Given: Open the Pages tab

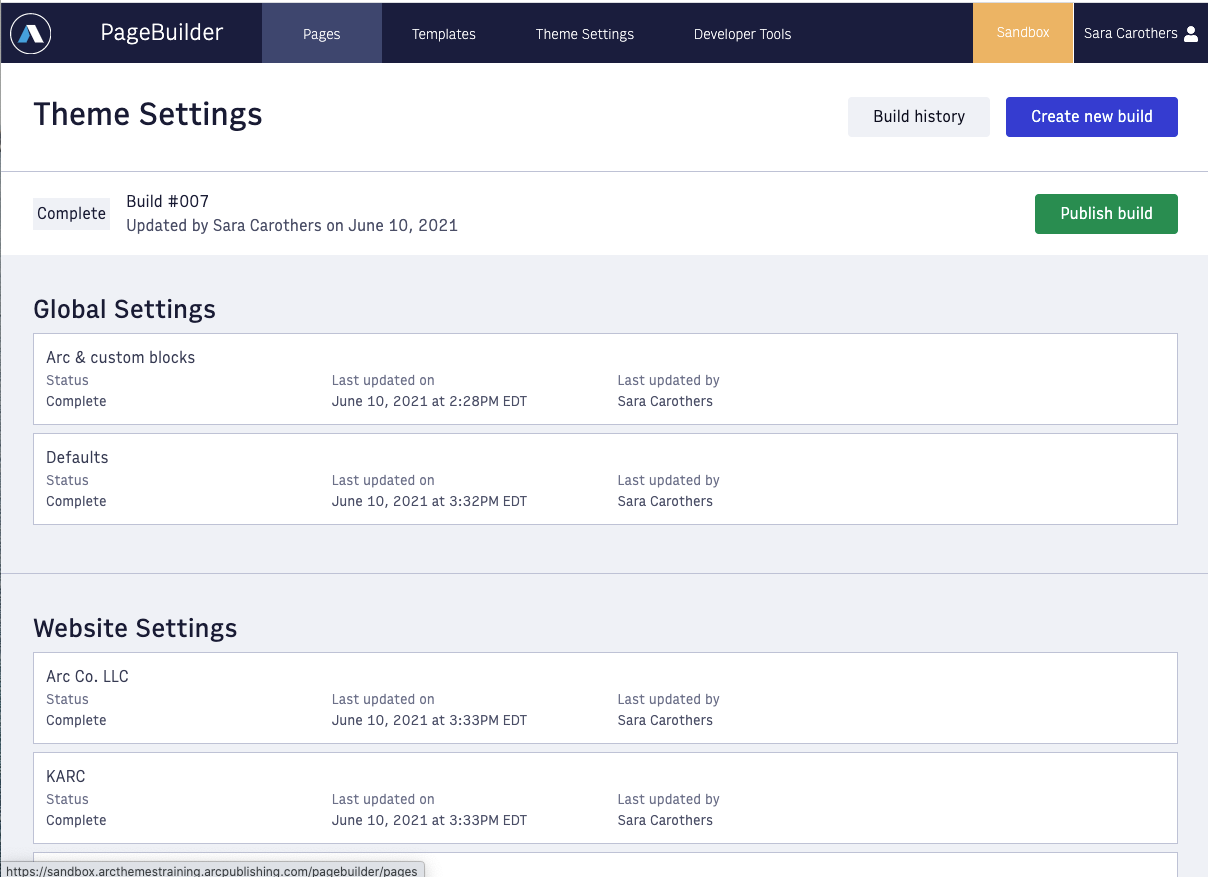Looking at the screenshot, I should tap(322, 33).
